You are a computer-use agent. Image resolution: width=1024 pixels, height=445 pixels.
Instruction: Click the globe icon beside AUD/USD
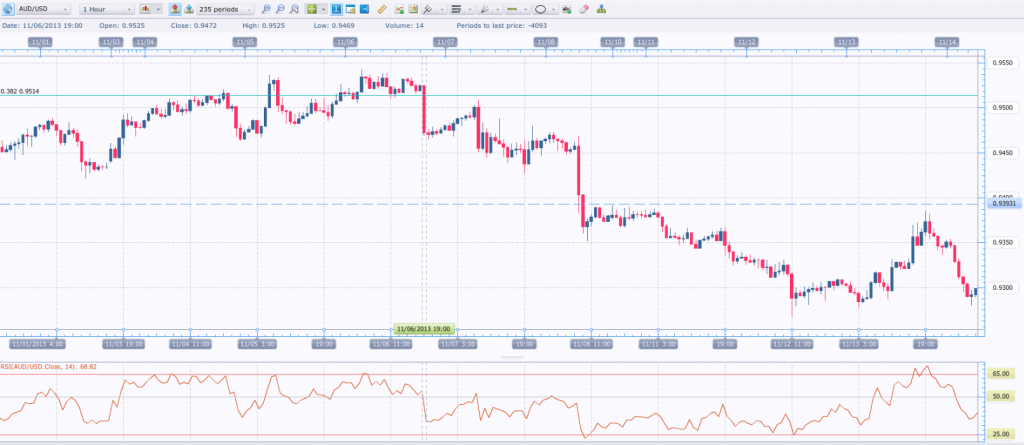[9, 9]
